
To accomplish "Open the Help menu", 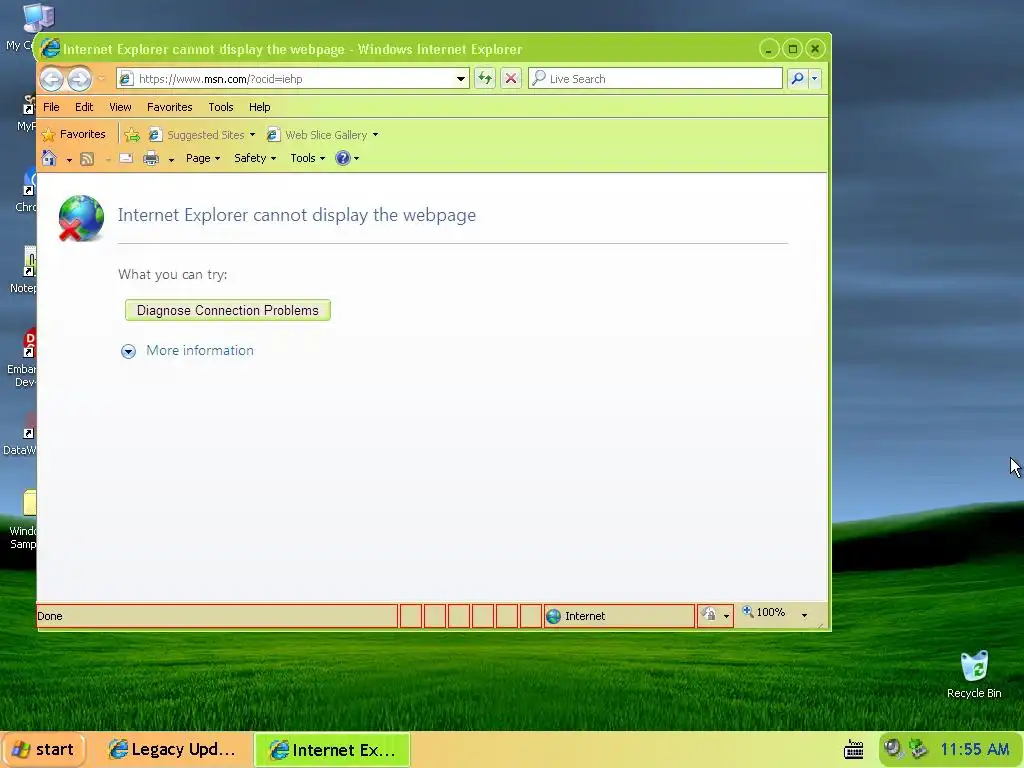I will pos(259,107).
